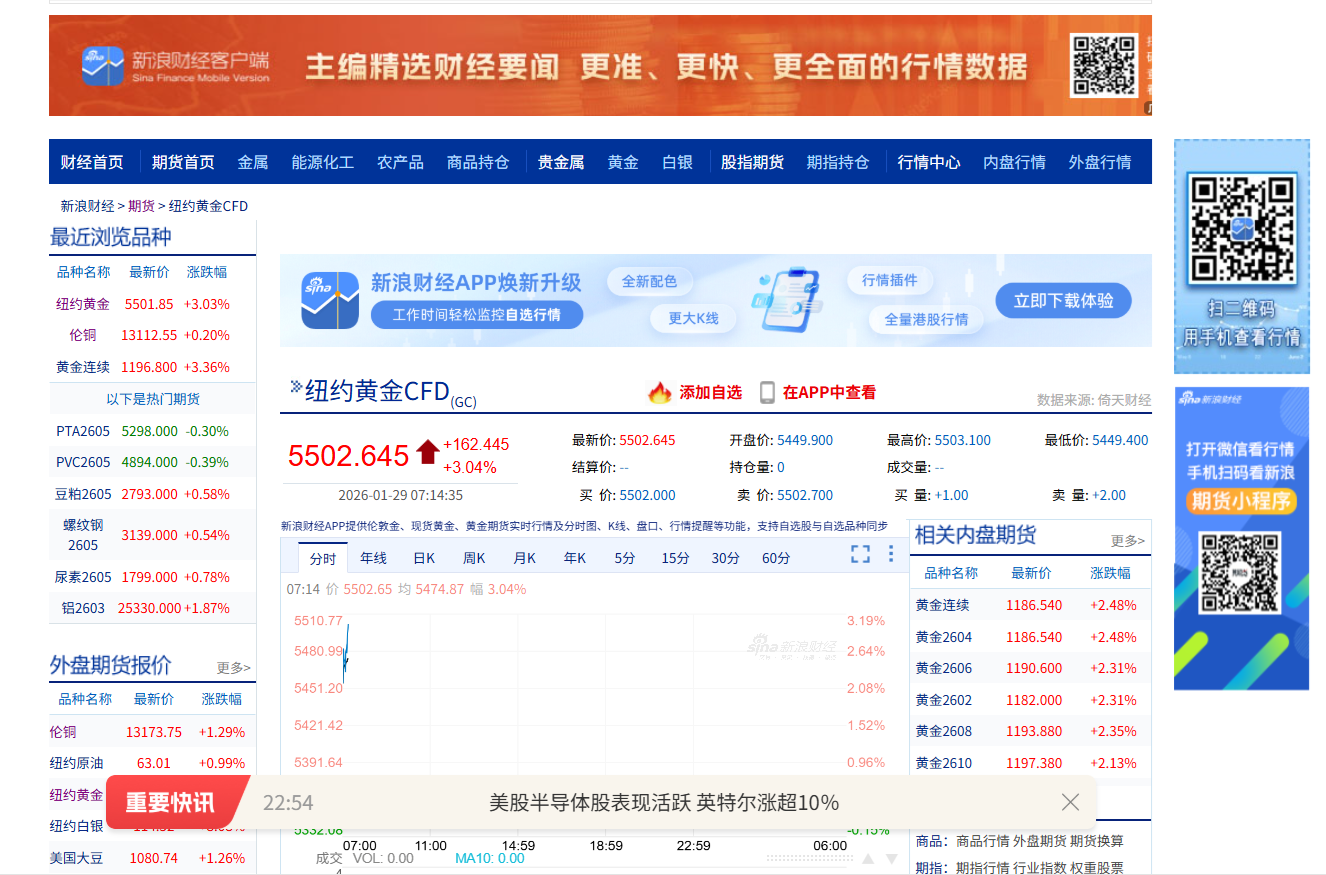Switch to the 日K chart tab
1326x875 pixels.
click(x=424, y=558)
